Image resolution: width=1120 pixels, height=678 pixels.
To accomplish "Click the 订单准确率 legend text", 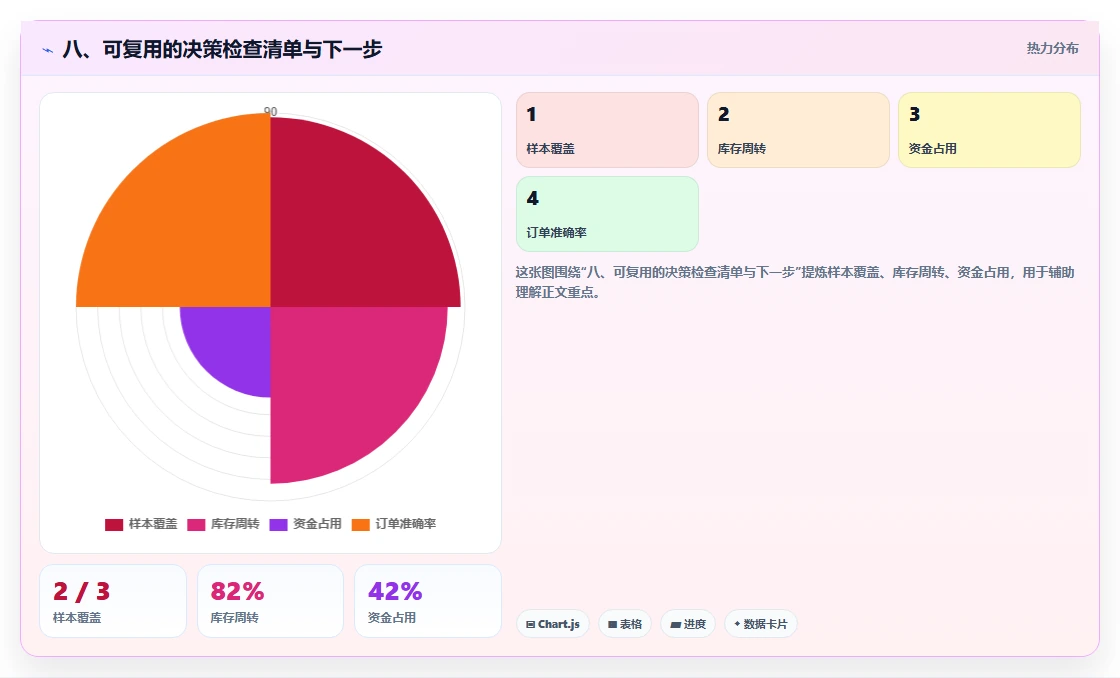I will [x=406, y=524].
